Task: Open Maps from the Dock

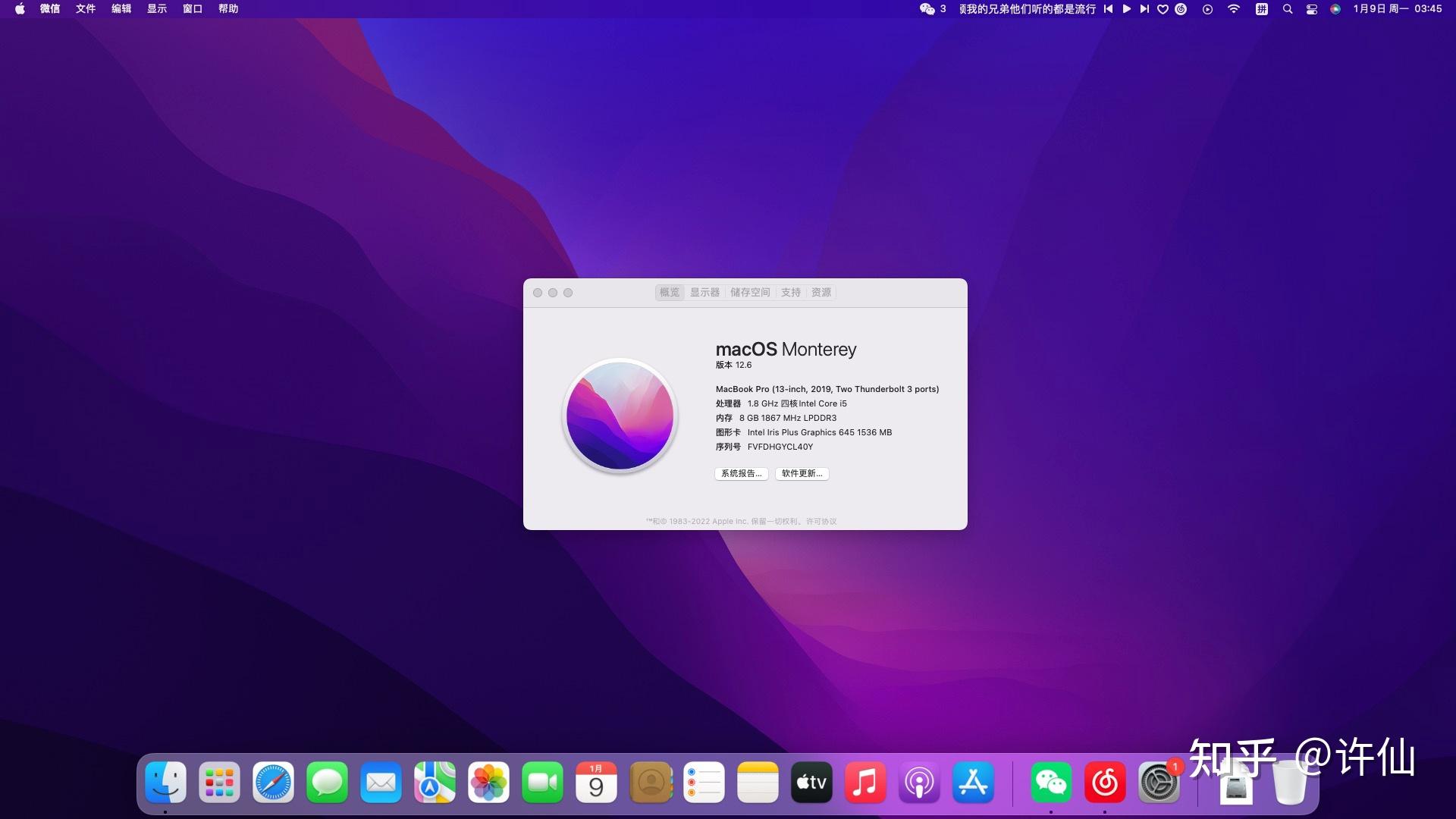Action: [x=435, y=783]
